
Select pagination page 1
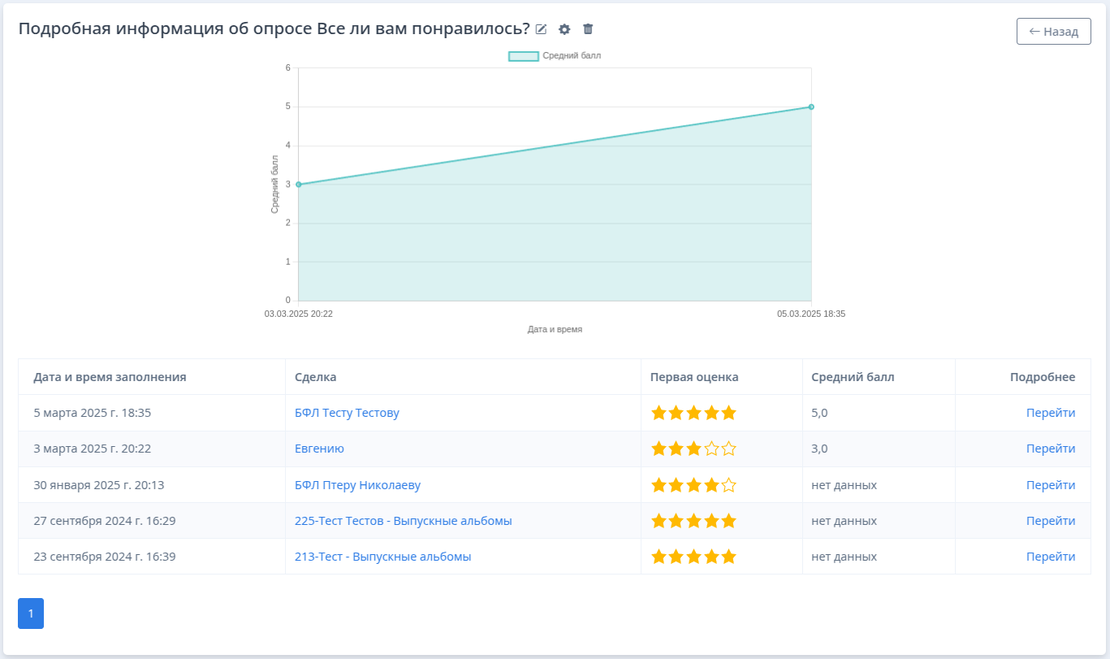pyautogui.click(x=31, y=614)
